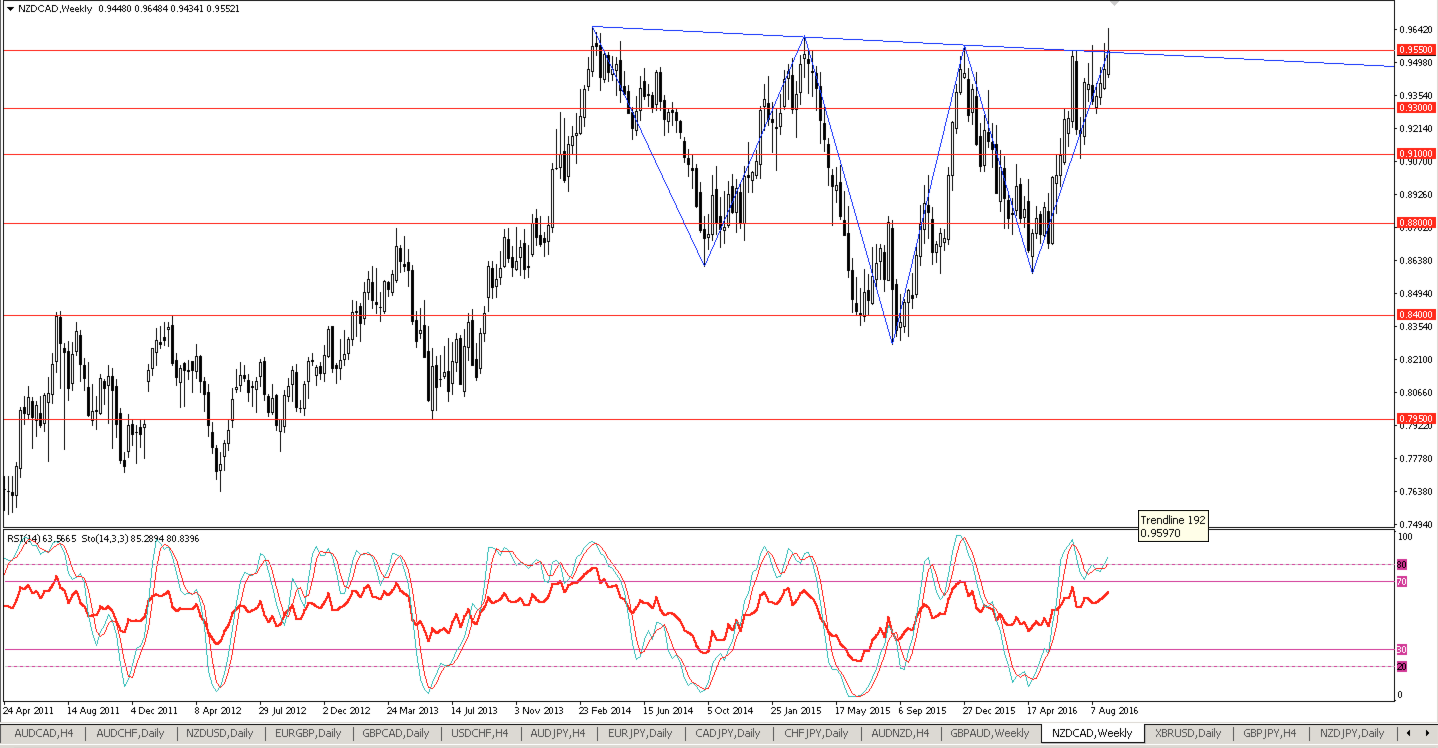Switch to the AUDCHF,Daily chart tab
1438x748 pixels.
(131, 733)
